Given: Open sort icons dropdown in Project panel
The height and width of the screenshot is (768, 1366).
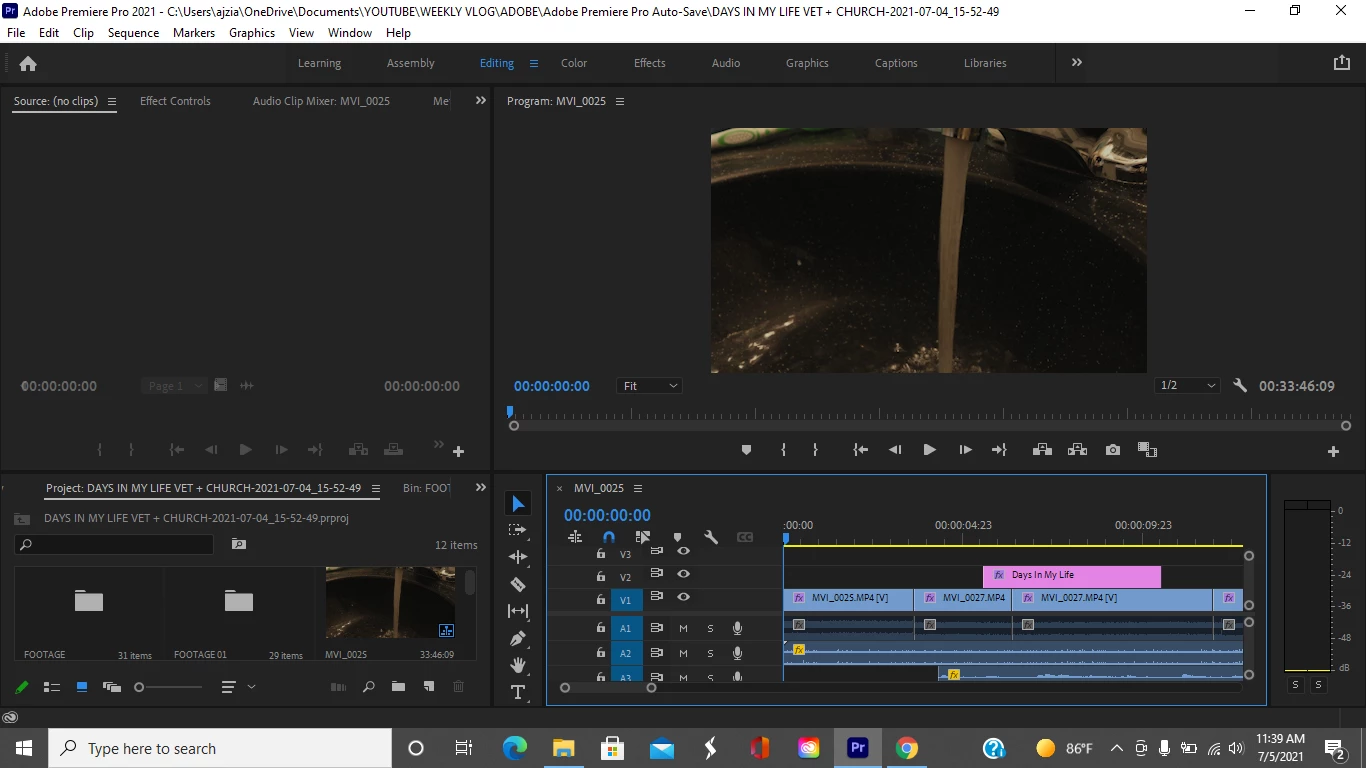Looking at the screenshot, I should click(x=238, y=687).
